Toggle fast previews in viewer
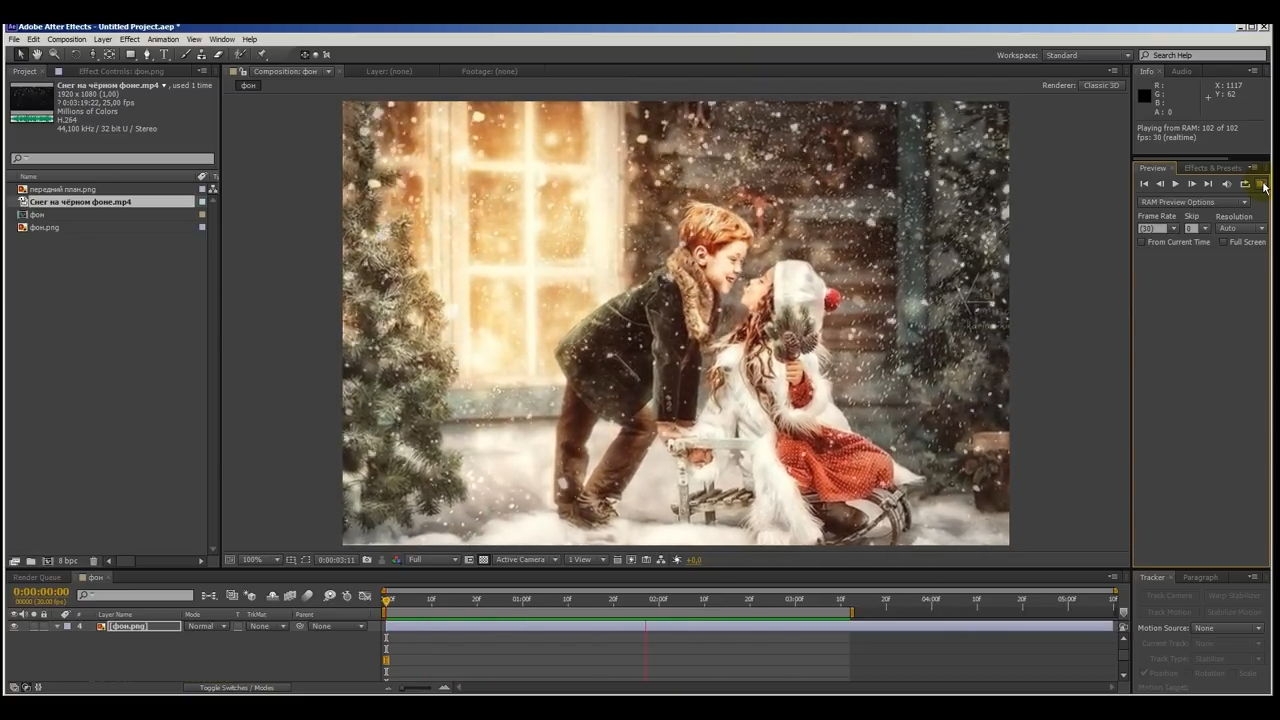Image resolution: width=1280 pixels, height=720 pixels. point(632,560)
